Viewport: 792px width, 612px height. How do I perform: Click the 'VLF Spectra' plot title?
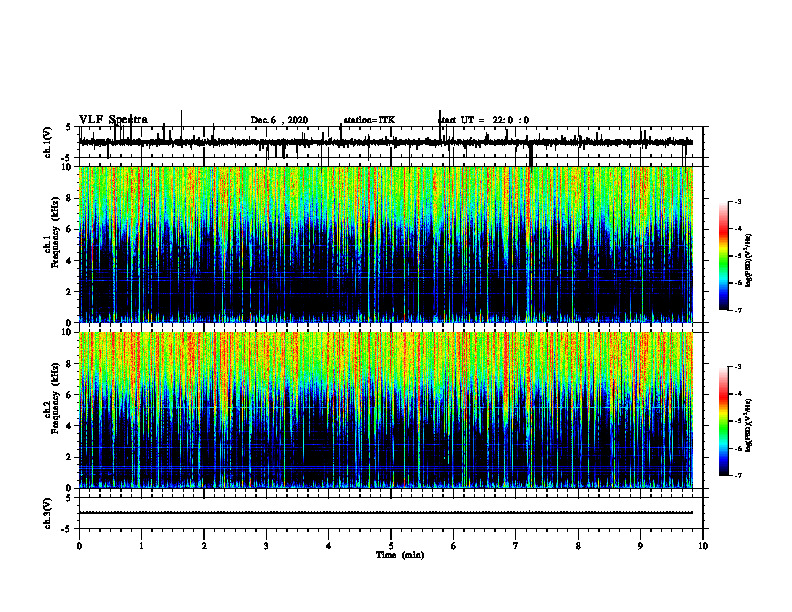coord(113,120)
